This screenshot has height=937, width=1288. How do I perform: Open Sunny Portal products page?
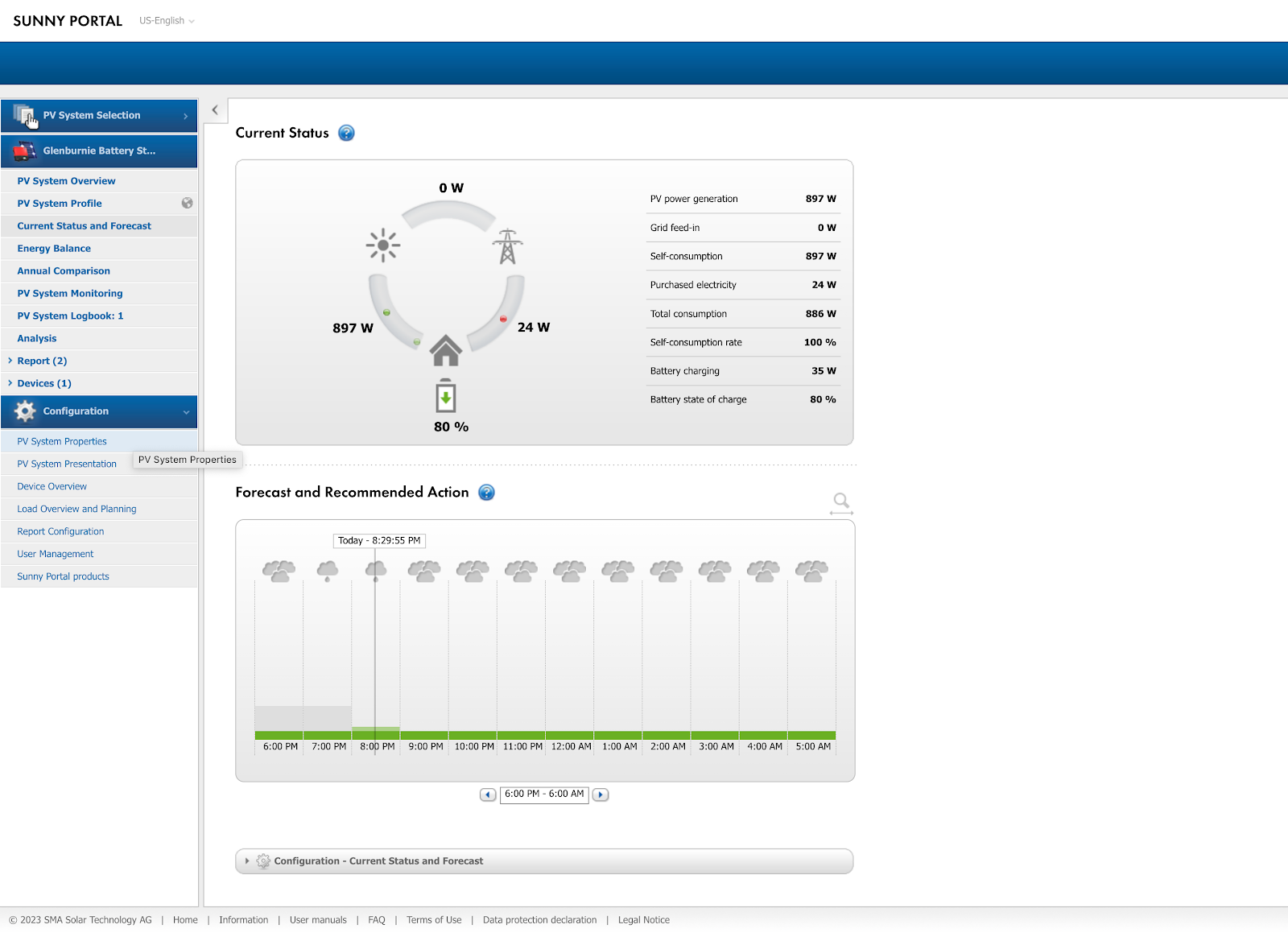coord(63,576)
